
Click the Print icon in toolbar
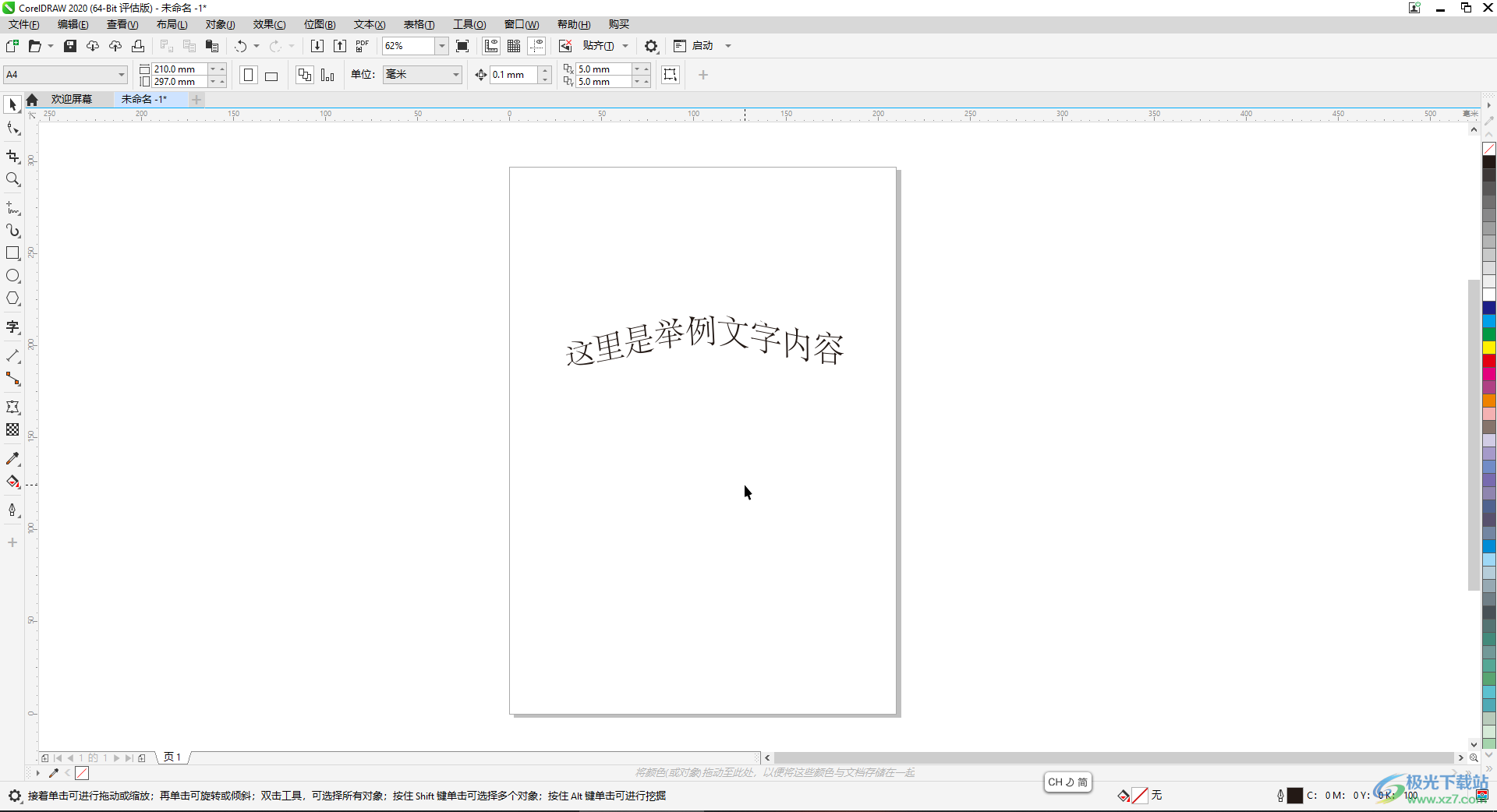coord(138,46)
